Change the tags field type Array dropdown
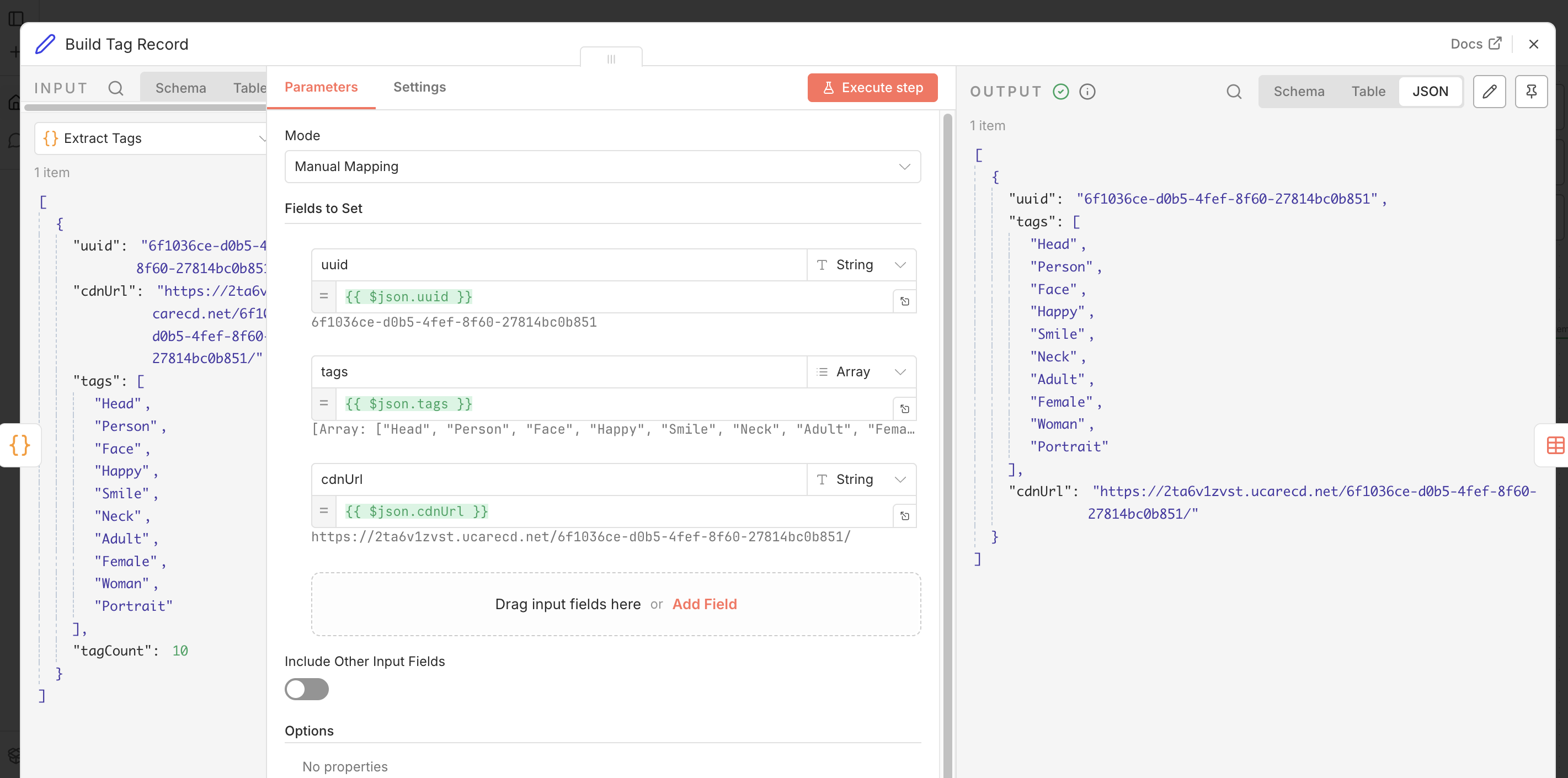 861,371
